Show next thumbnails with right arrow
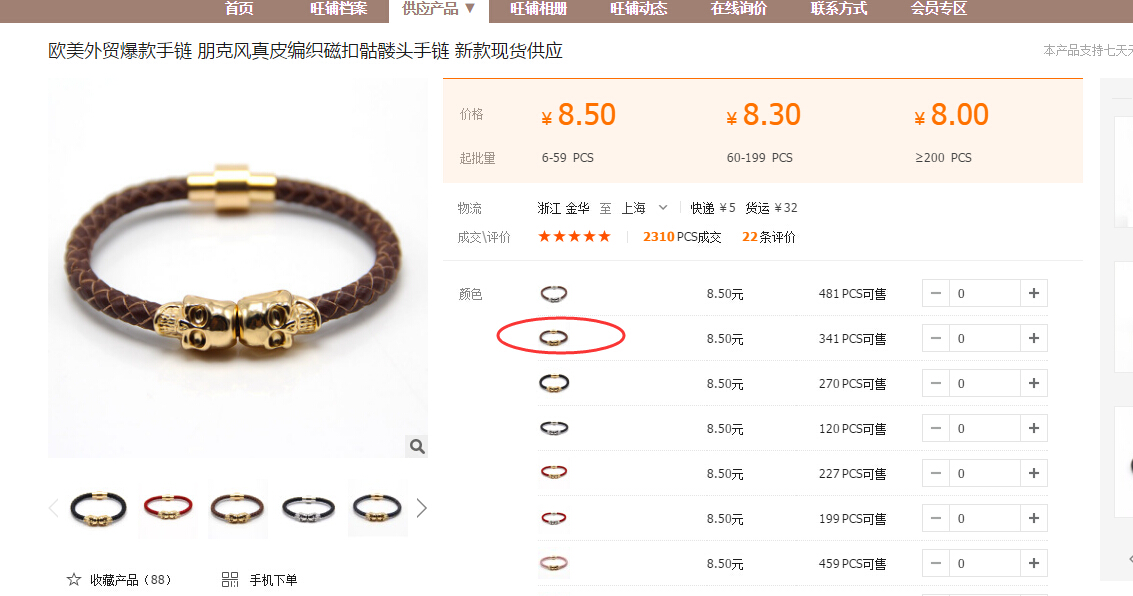Screen dimensions: 1133x596 pyautogui.click(x=422, y=509)
